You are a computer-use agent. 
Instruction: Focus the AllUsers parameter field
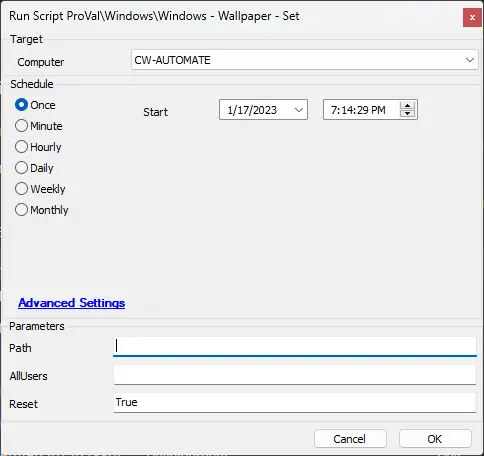coord(295,375)
